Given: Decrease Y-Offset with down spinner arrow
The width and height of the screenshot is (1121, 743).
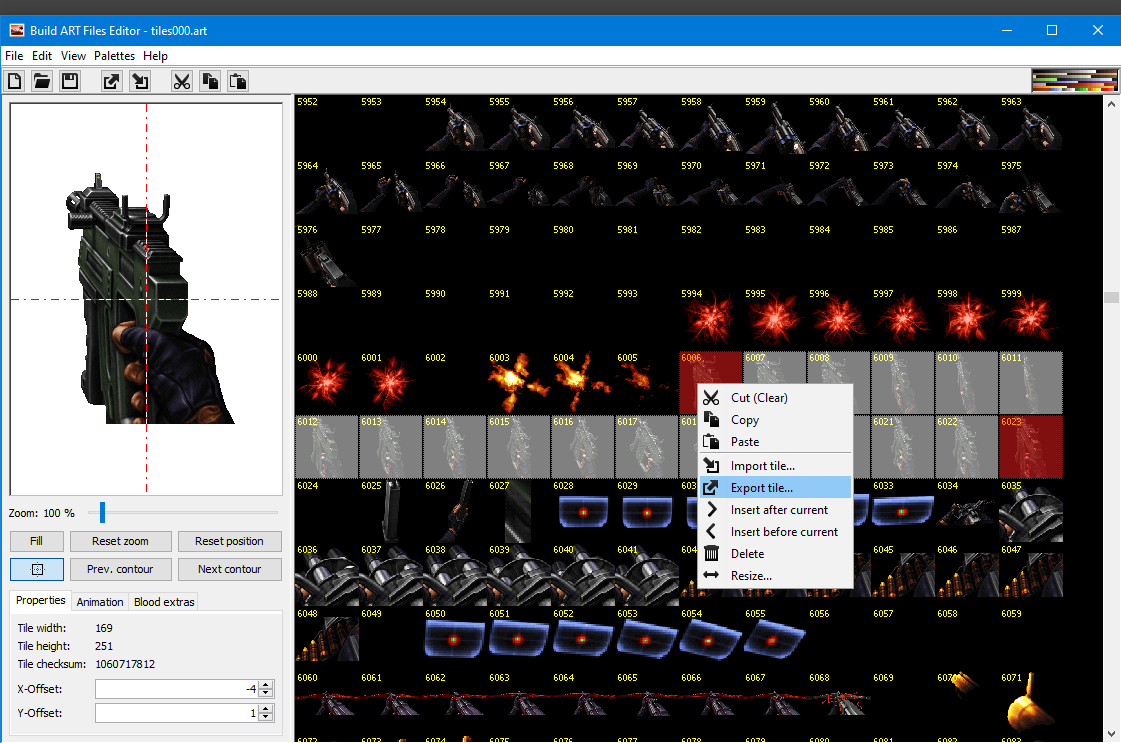Looking at the screenshot, I should (x=266, y=717).
